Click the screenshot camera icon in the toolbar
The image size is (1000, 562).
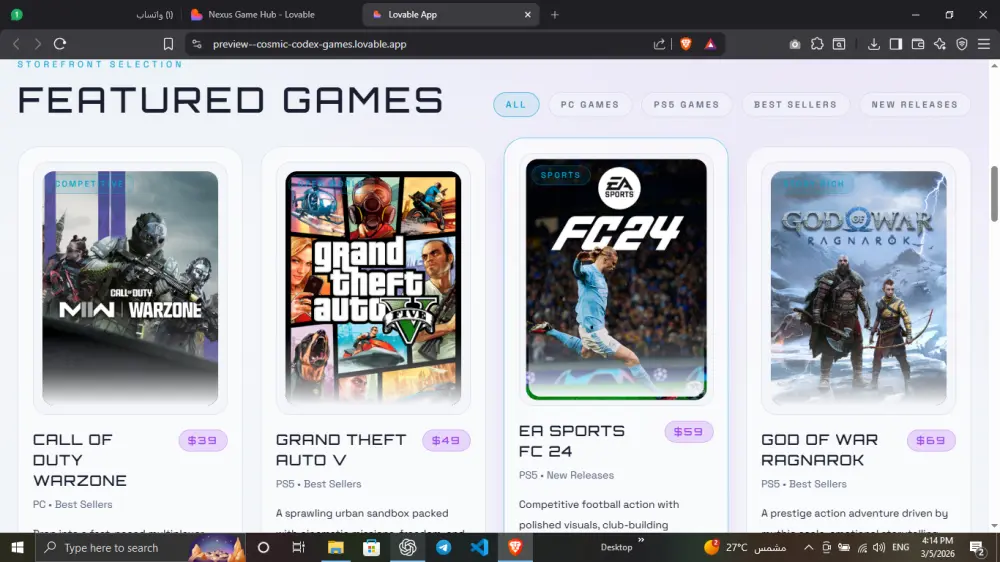point(795,44)
